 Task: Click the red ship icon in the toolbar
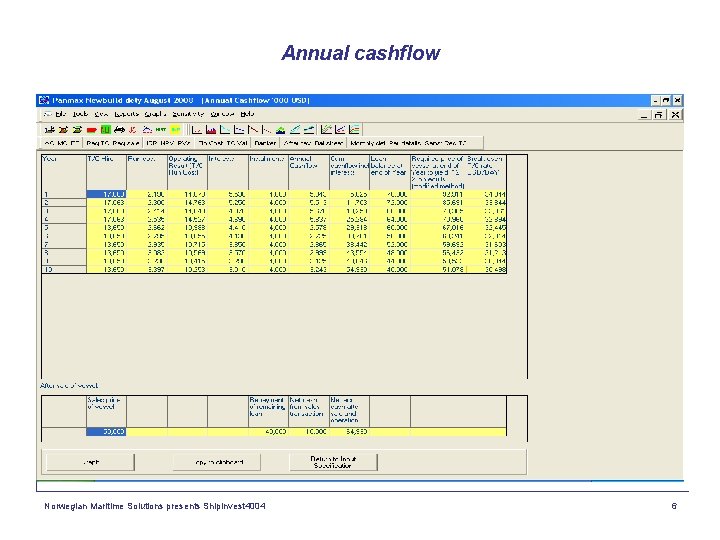(91, 130)
